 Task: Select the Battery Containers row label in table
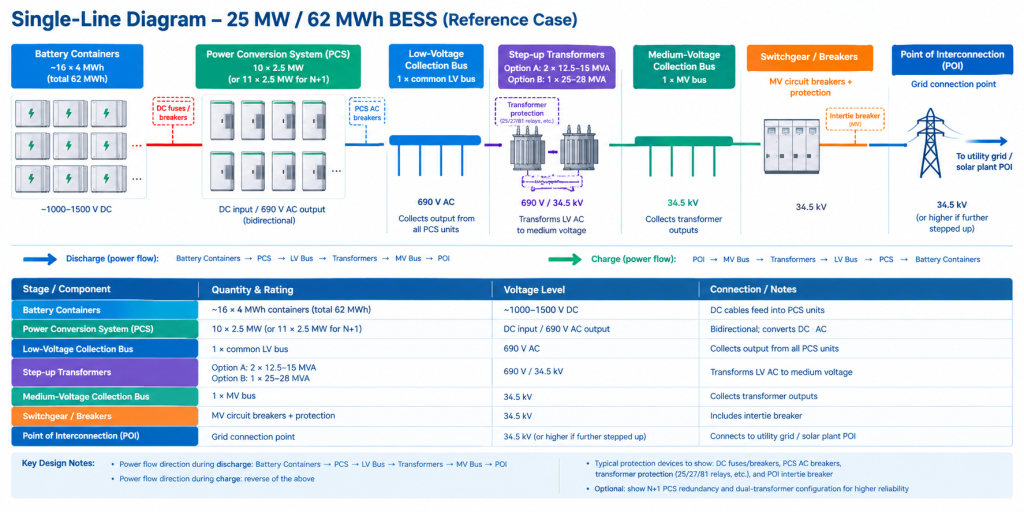[104, 310]
